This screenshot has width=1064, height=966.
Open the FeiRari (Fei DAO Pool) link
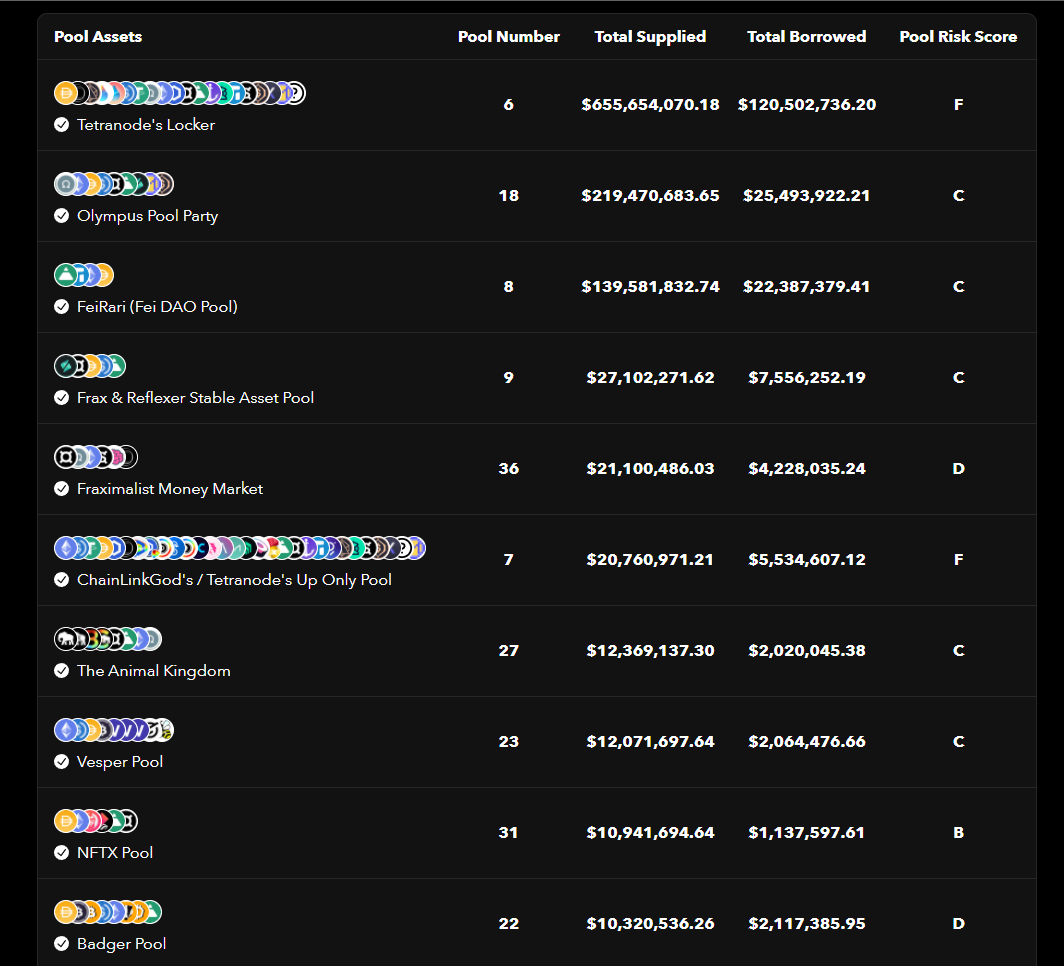(157, 307)
